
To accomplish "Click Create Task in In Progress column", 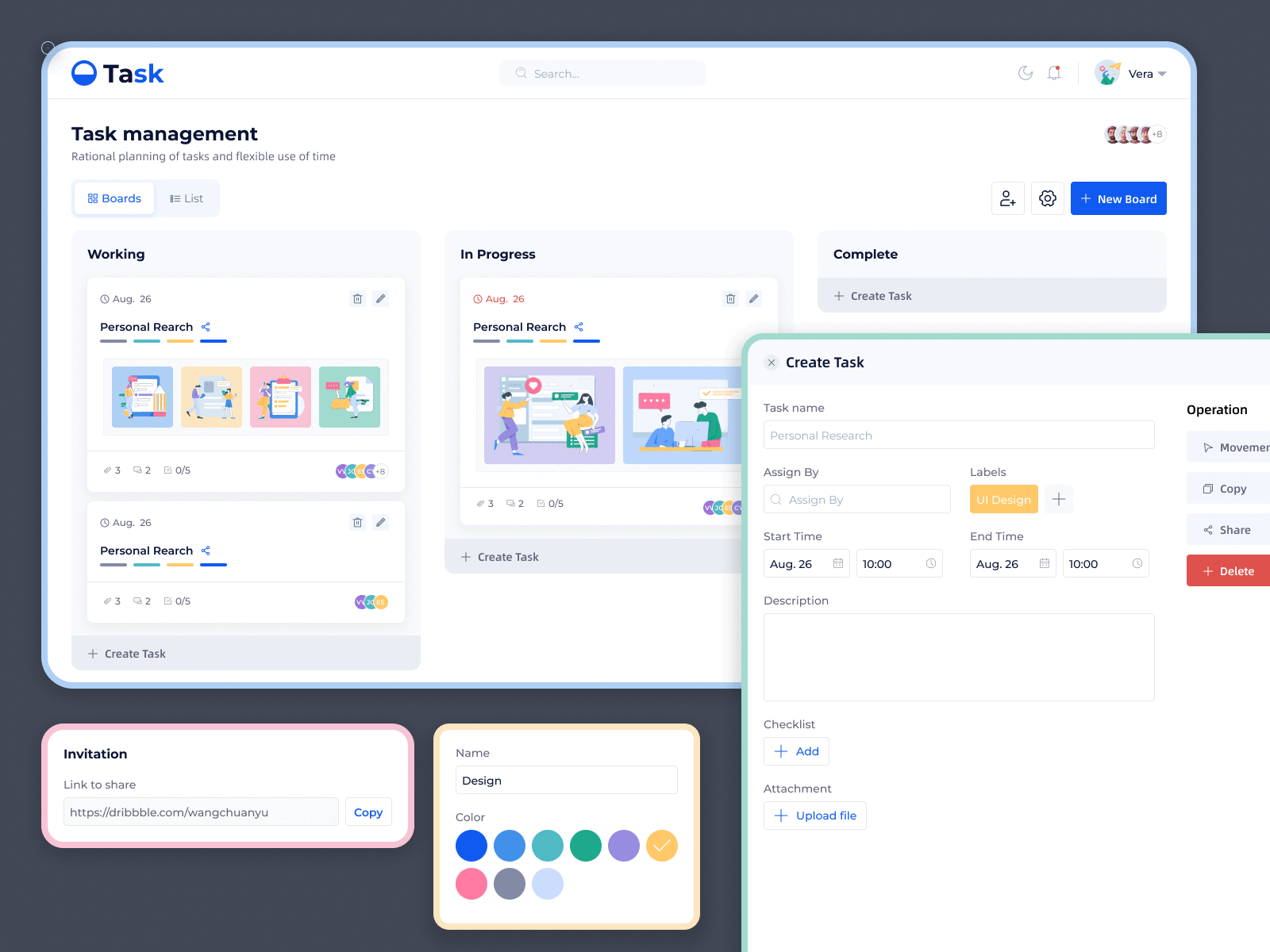I will [x=594, y=556].
